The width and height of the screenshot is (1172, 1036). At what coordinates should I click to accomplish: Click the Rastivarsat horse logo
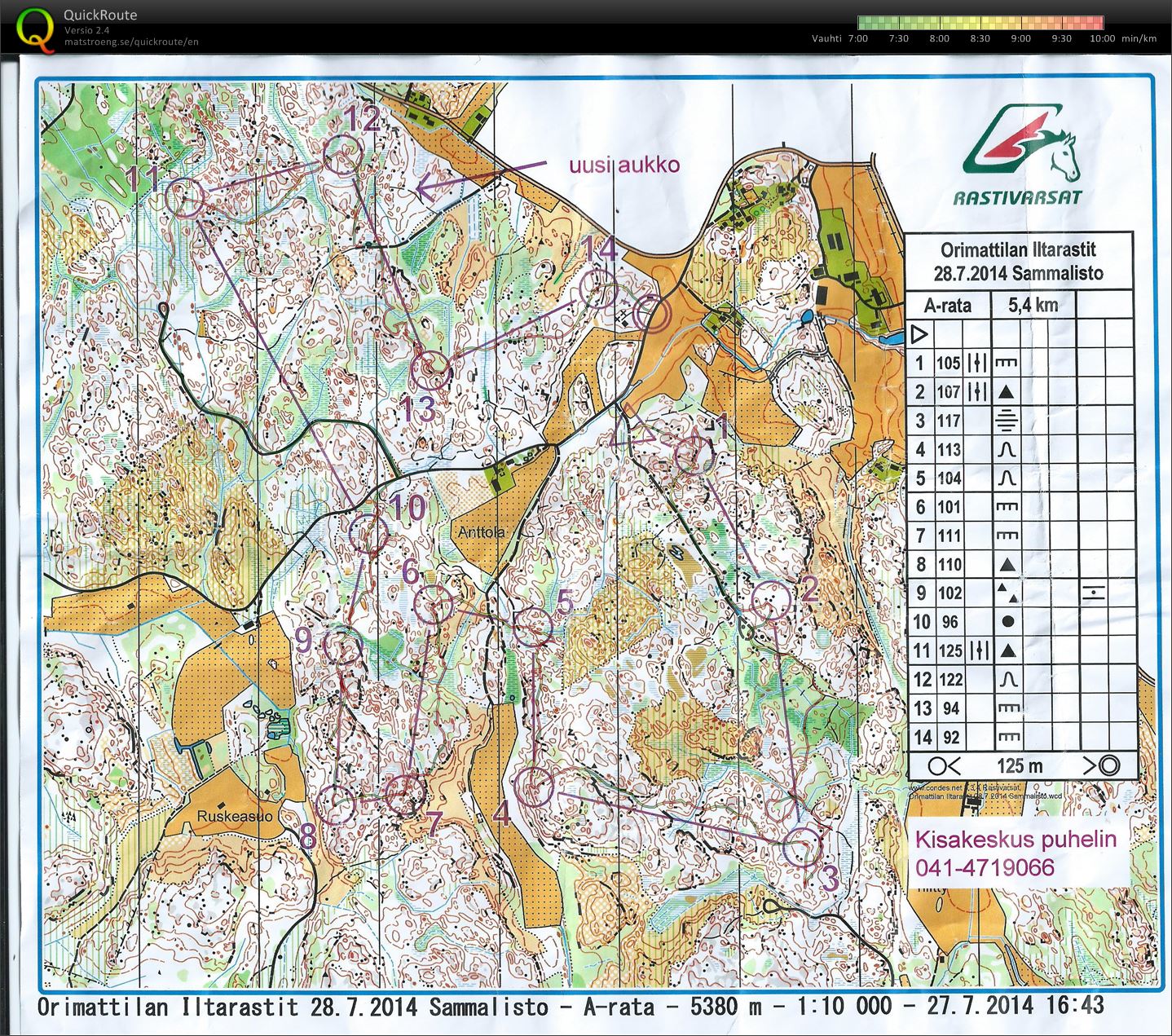[x=1021, y=143]
